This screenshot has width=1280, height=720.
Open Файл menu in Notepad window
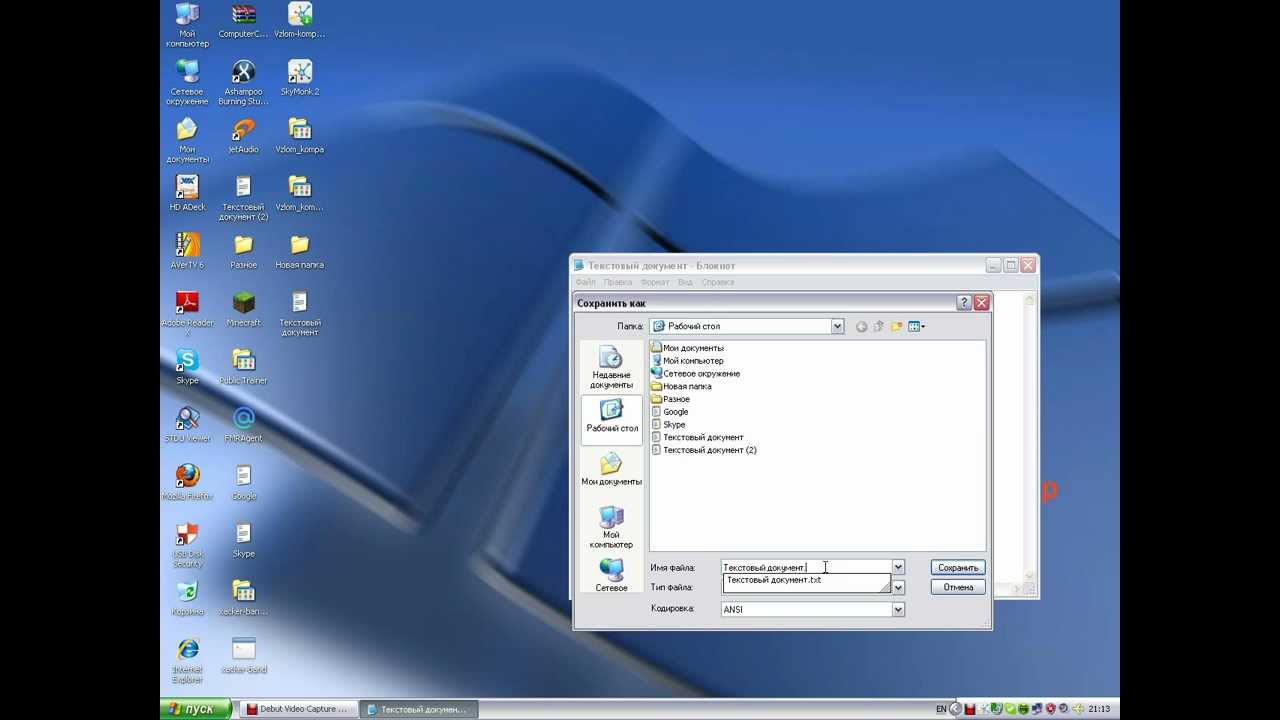click(585, 283)
